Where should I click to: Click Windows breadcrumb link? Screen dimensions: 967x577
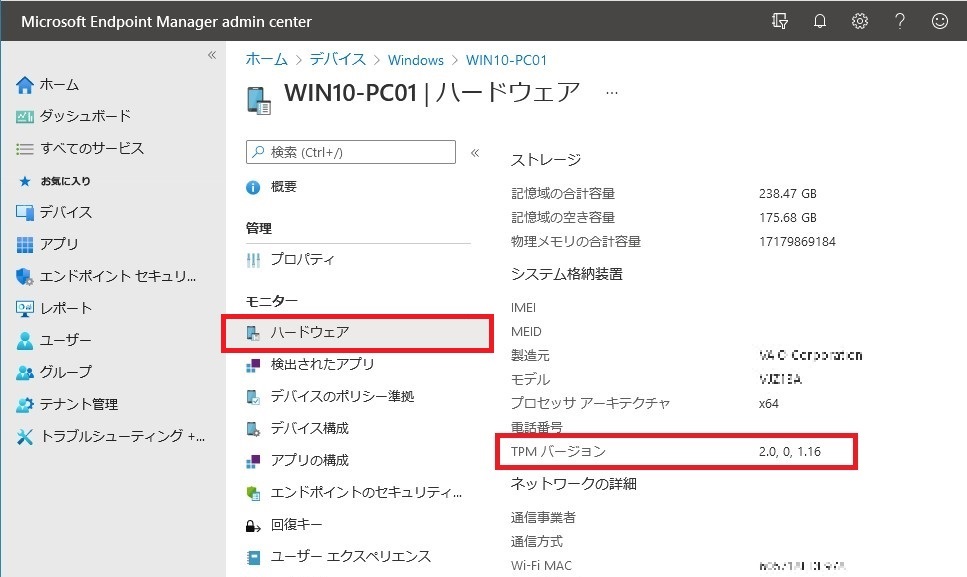(x=416, y=60)
